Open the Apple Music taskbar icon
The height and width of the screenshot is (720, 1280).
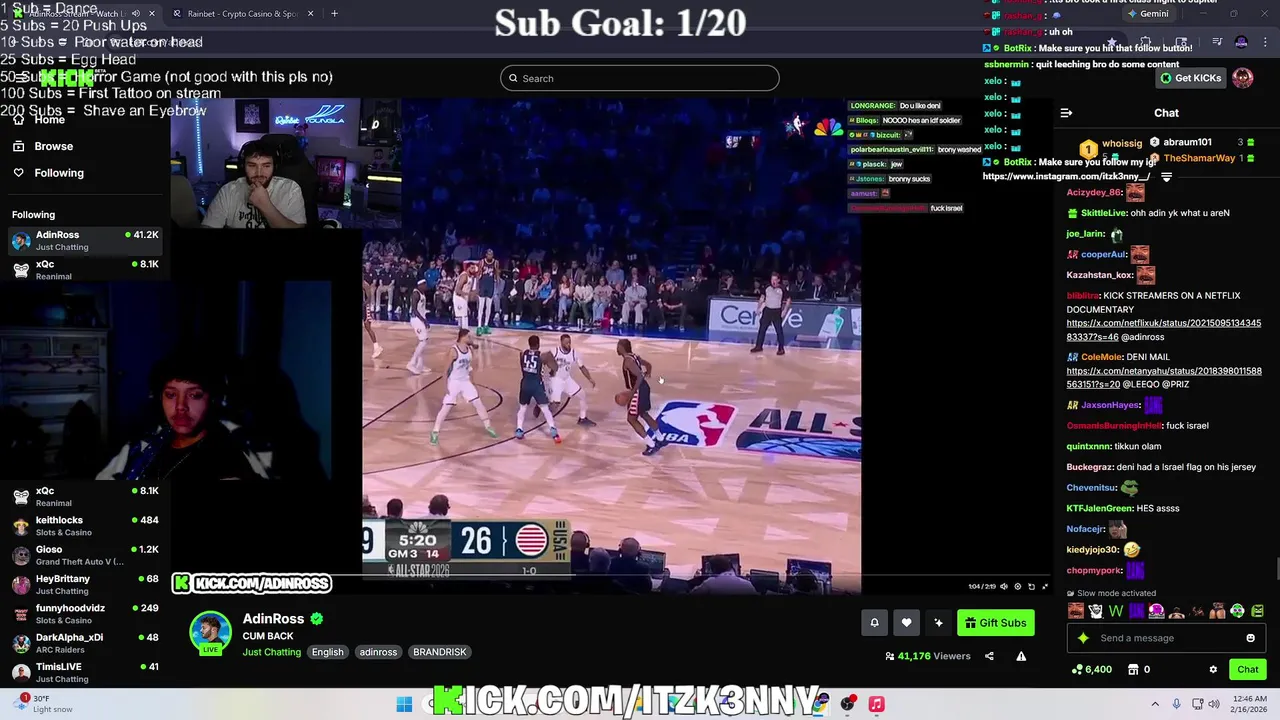876,704
